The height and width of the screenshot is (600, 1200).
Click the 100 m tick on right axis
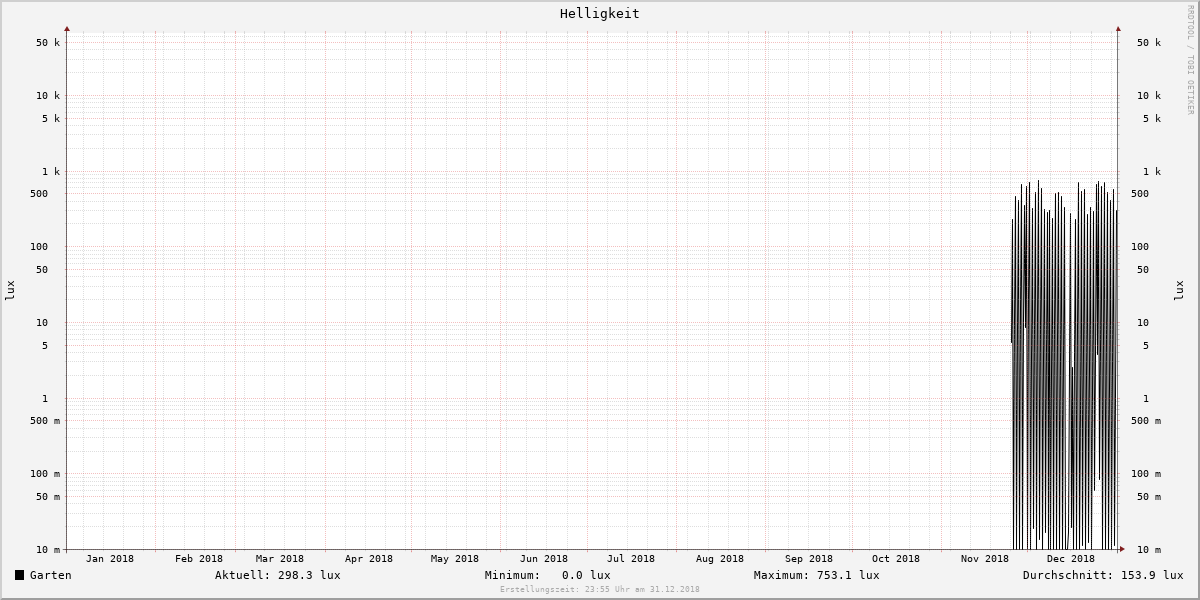1146,473
